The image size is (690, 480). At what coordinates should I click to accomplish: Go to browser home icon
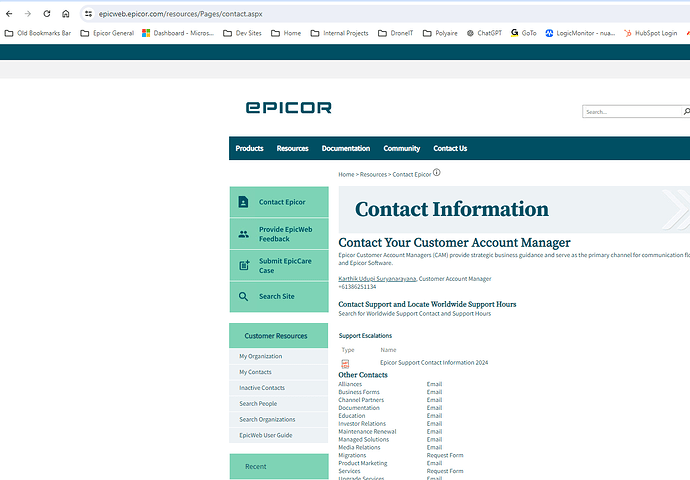pos(66,14)
